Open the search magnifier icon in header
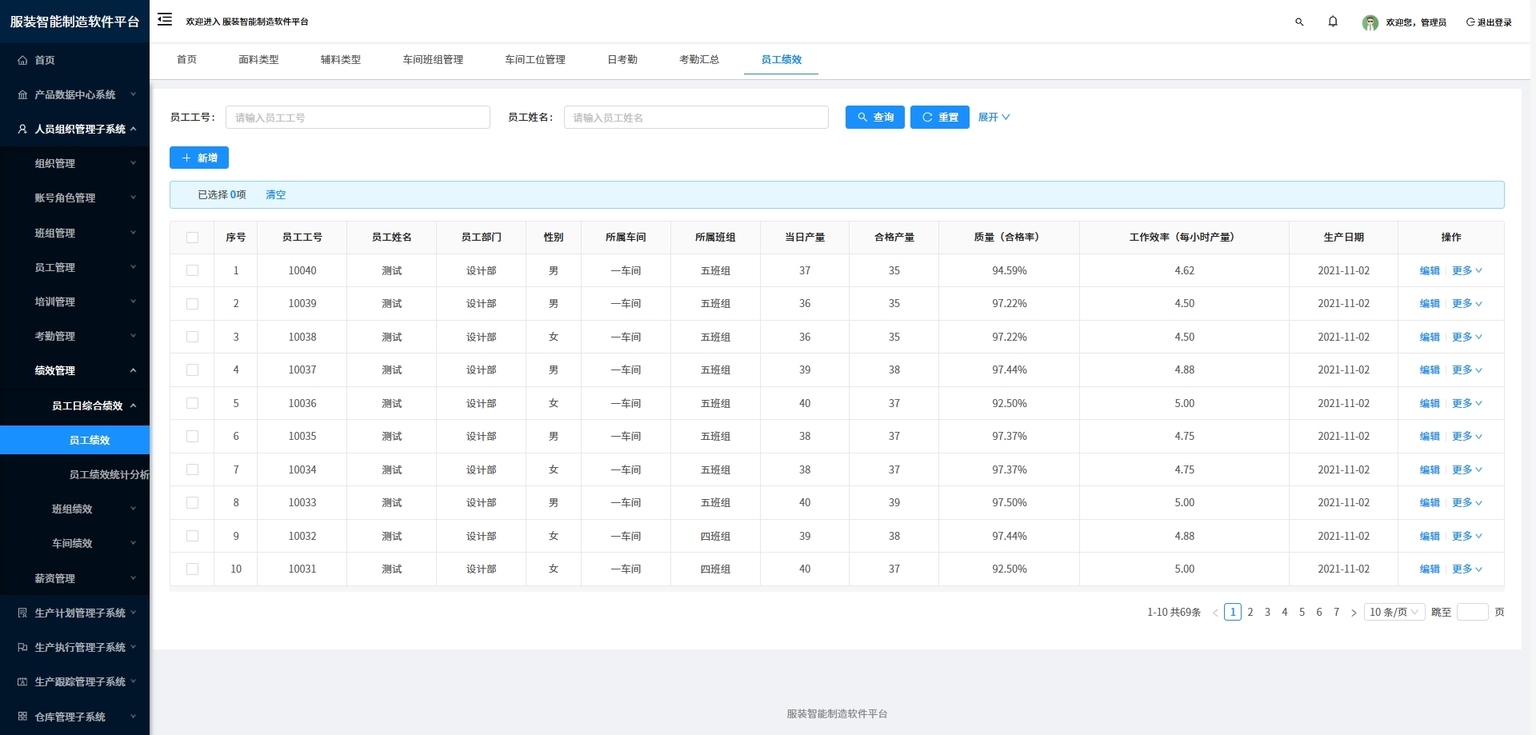Viewport: 1536px width, 735px height. pos(1299,22)
